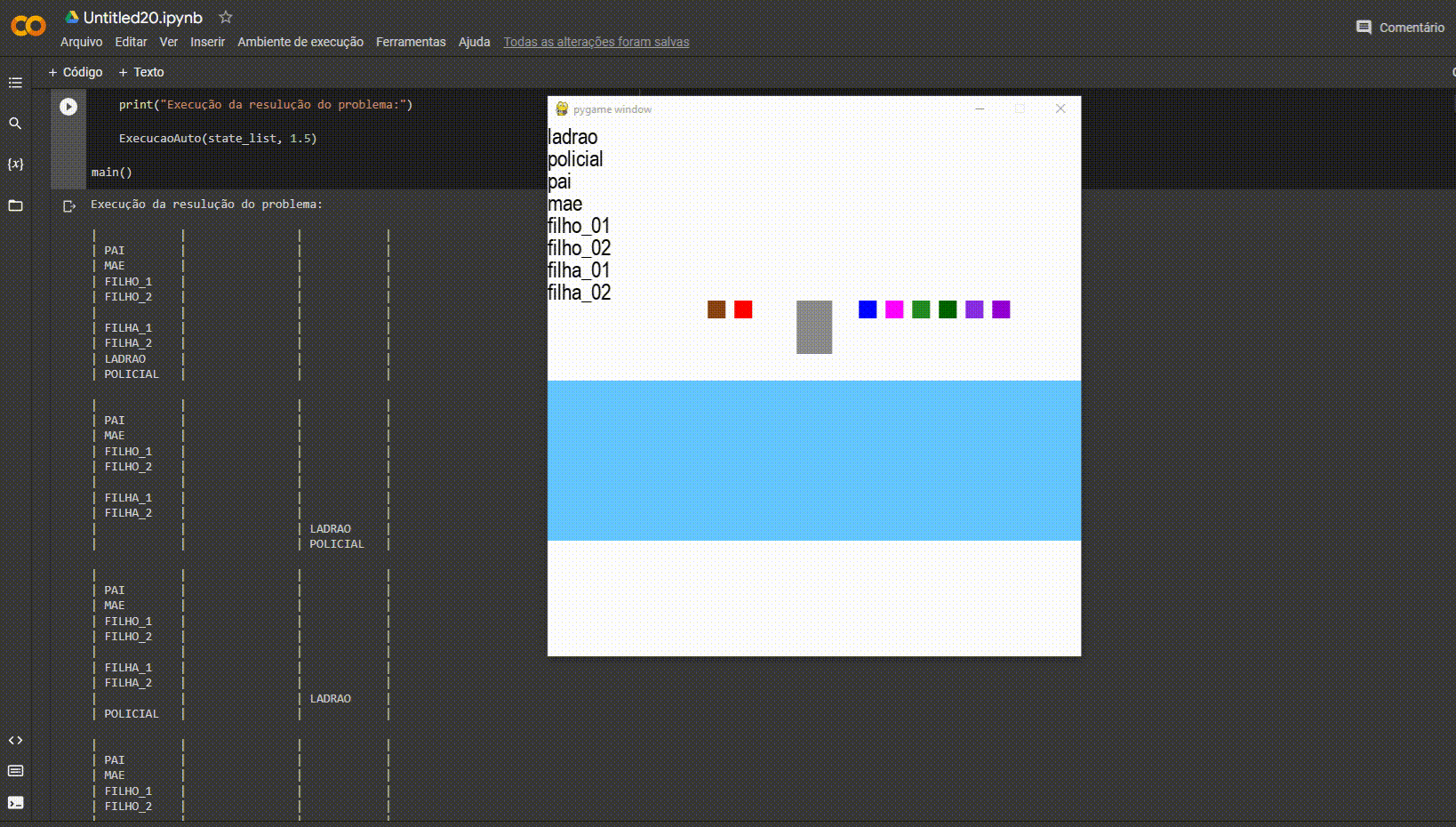Open the table of contents sidebar panel
The image size is (1456, 827).
(15, 82)
